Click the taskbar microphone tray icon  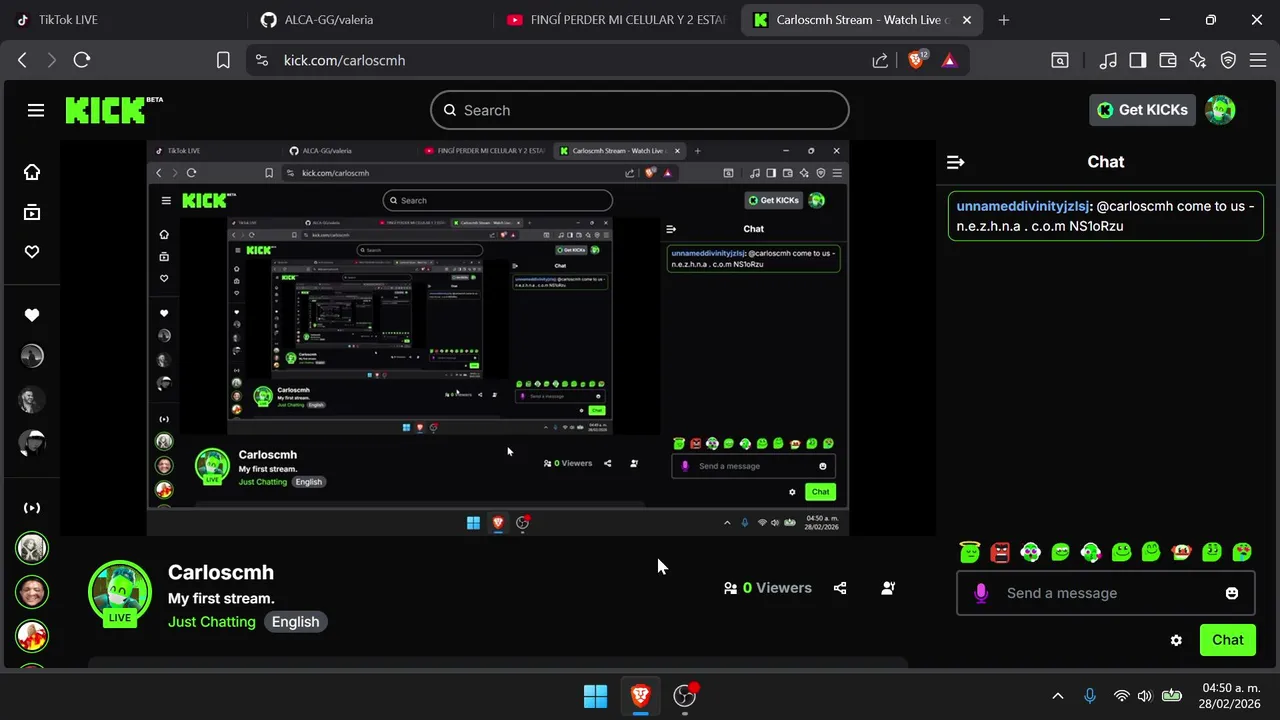coord(1090,696)
